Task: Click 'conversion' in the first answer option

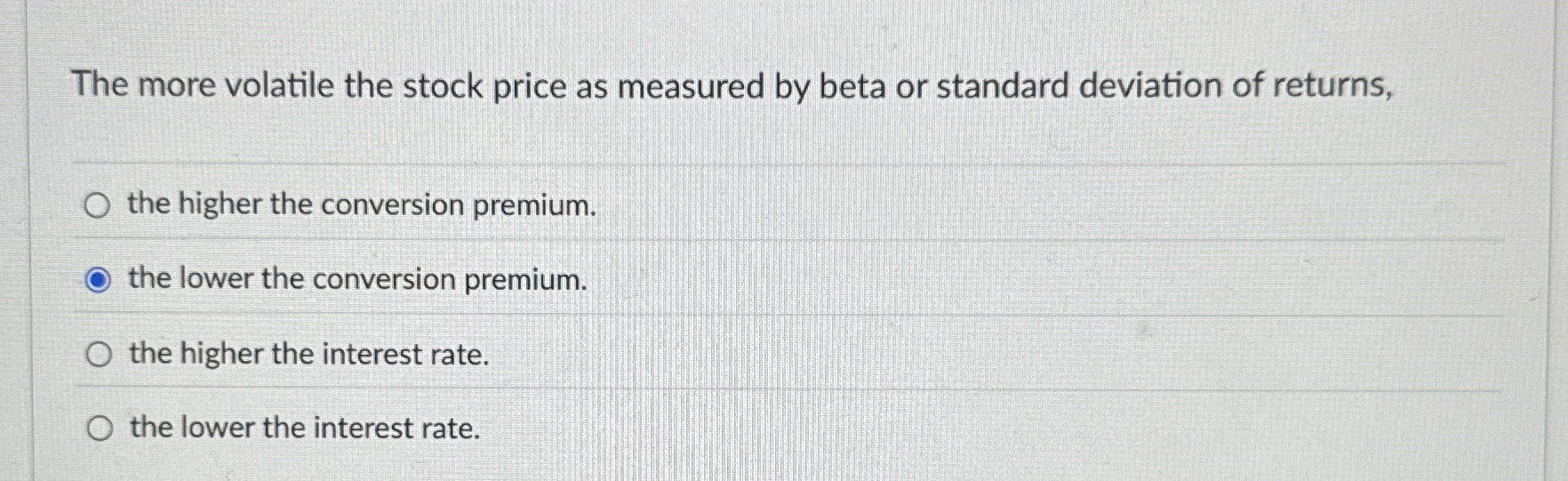Action: tap(392, 205)
